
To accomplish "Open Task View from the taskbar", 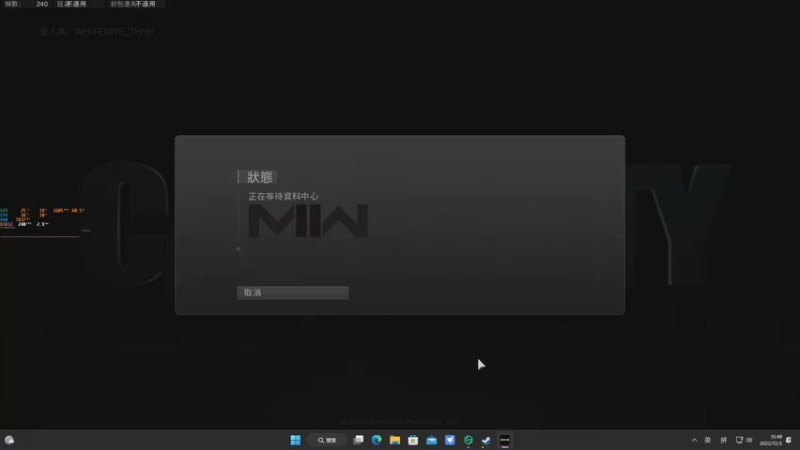I will click(358, 440).
